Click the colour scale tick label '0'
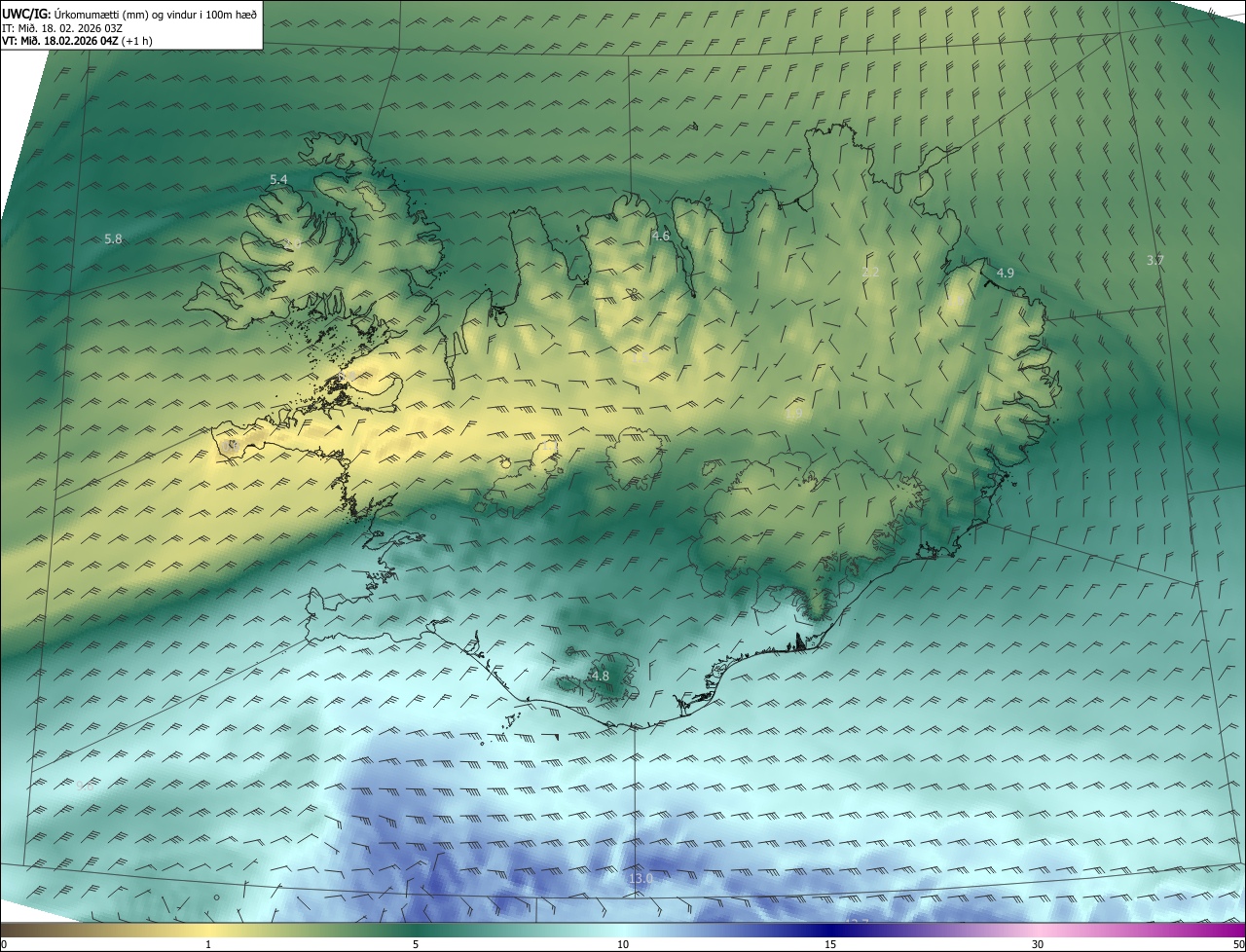The width and height of the screenshot is (1246, 952). point(4,944)
